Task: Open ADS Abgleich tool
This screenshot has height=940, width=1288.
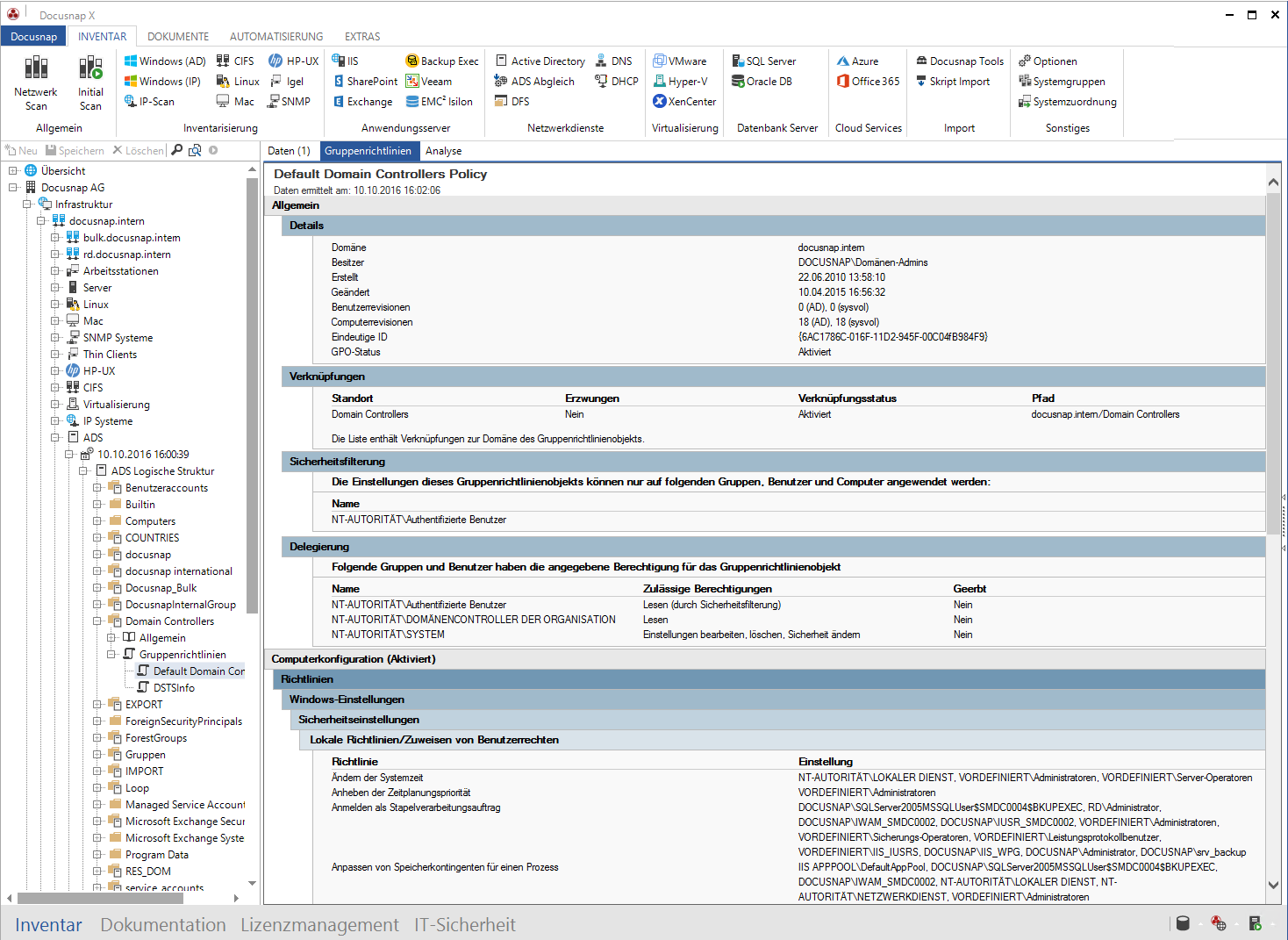Action: click(534, 82)
